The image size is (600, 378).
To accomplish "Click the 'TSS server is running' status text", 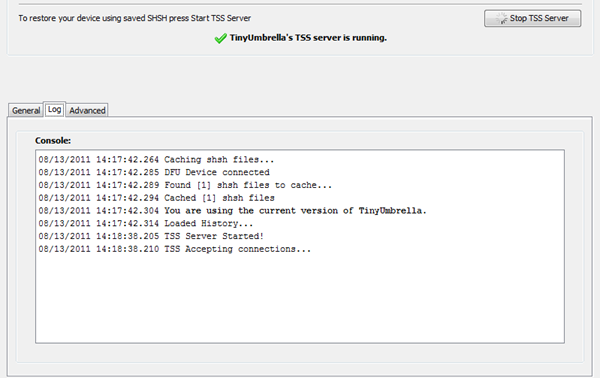I will coord(308,38).
